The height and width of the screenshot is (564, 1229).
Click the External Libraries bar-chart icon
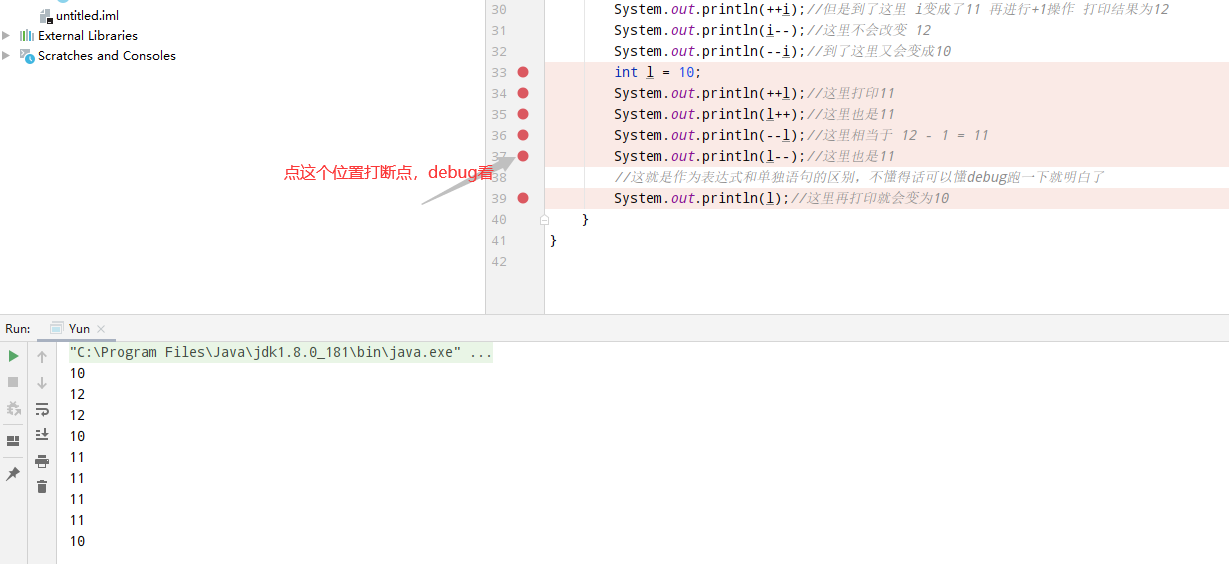[27, 35]
